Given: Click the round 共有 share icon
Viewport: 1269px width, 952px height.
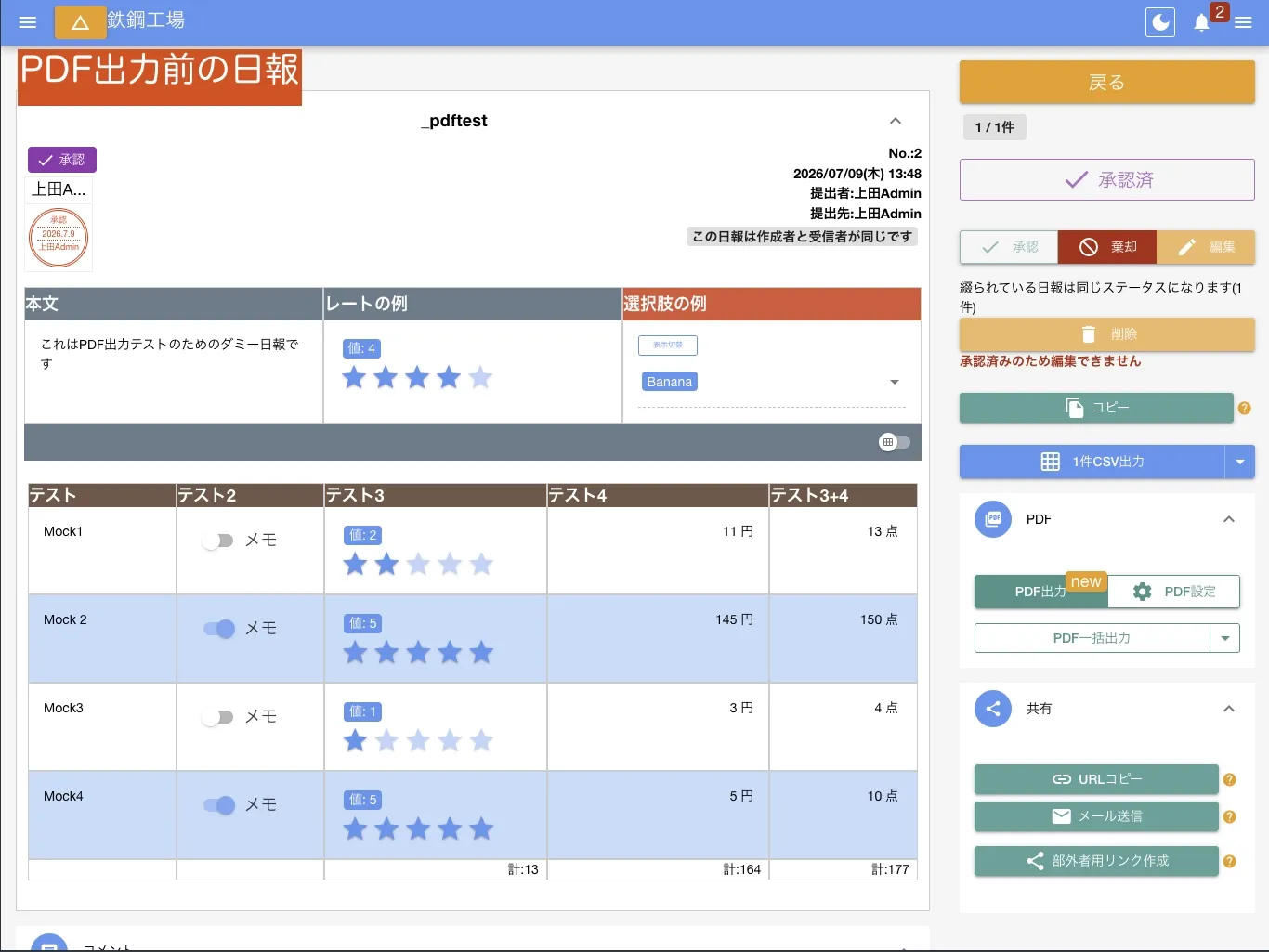Looking at the screenshot, I should pos(993,709).
